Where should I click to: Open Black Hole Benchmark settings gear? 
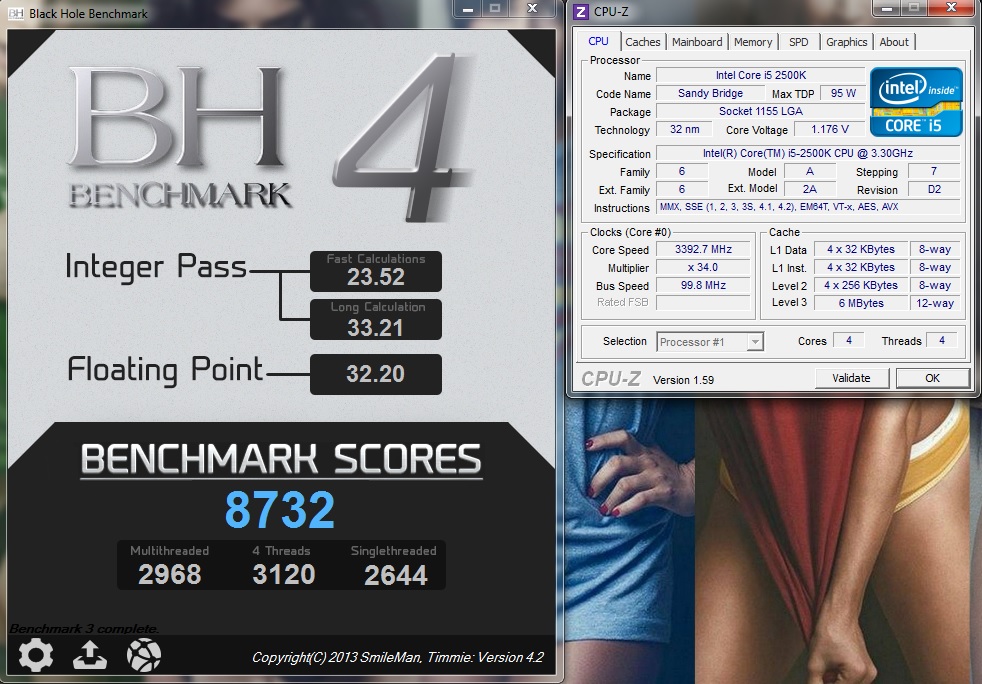tap(36, 656)
